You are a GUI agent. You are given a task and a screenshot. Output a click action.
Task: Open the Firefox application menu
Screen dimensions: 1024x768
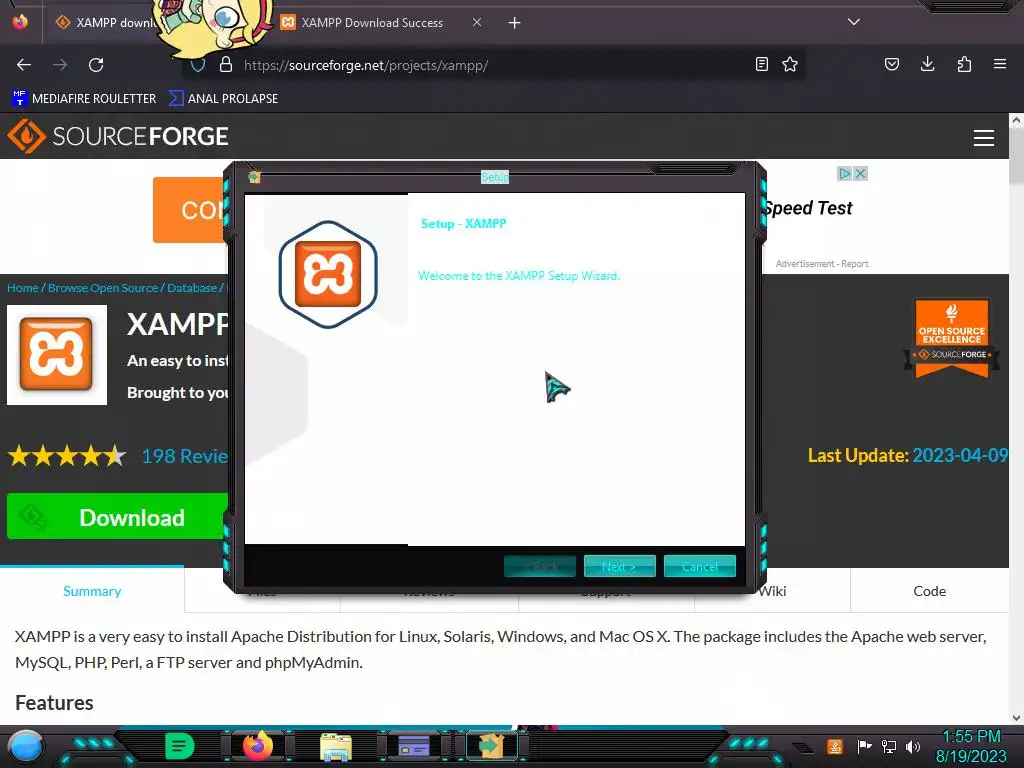click(1000, 64)
